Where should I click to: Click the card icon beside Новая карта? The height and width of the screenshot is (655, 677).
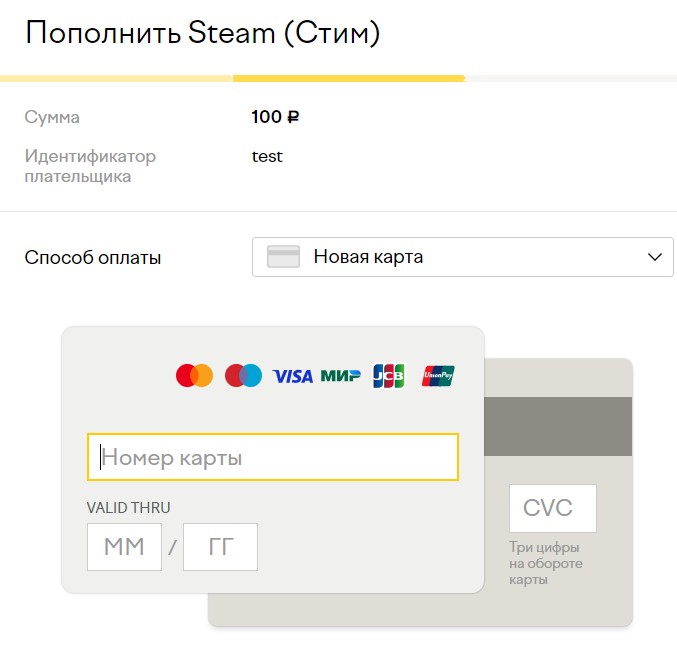pos(284,257)
